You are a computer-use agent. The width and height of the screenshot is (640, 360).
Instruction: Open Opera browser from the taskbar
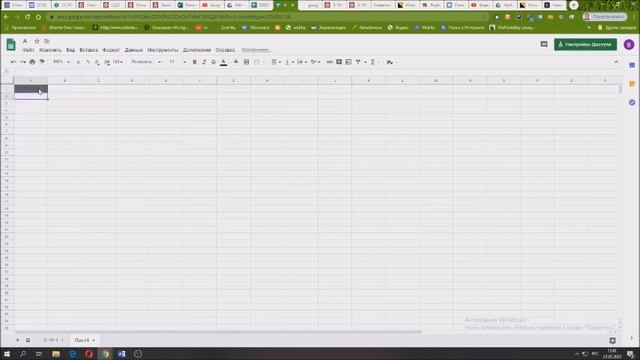click(x=89, y=354)
